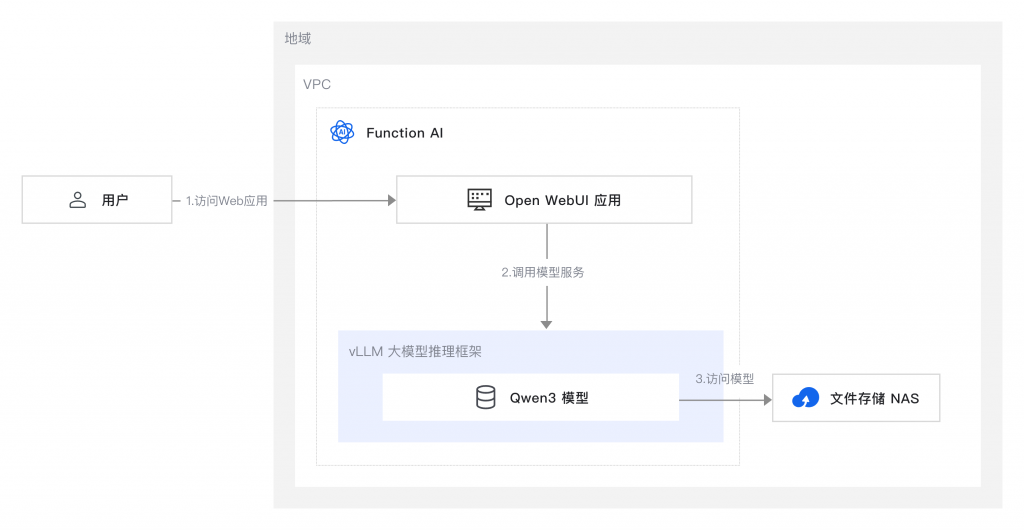Click the NAS blue cloud icon

coord(805,398)
